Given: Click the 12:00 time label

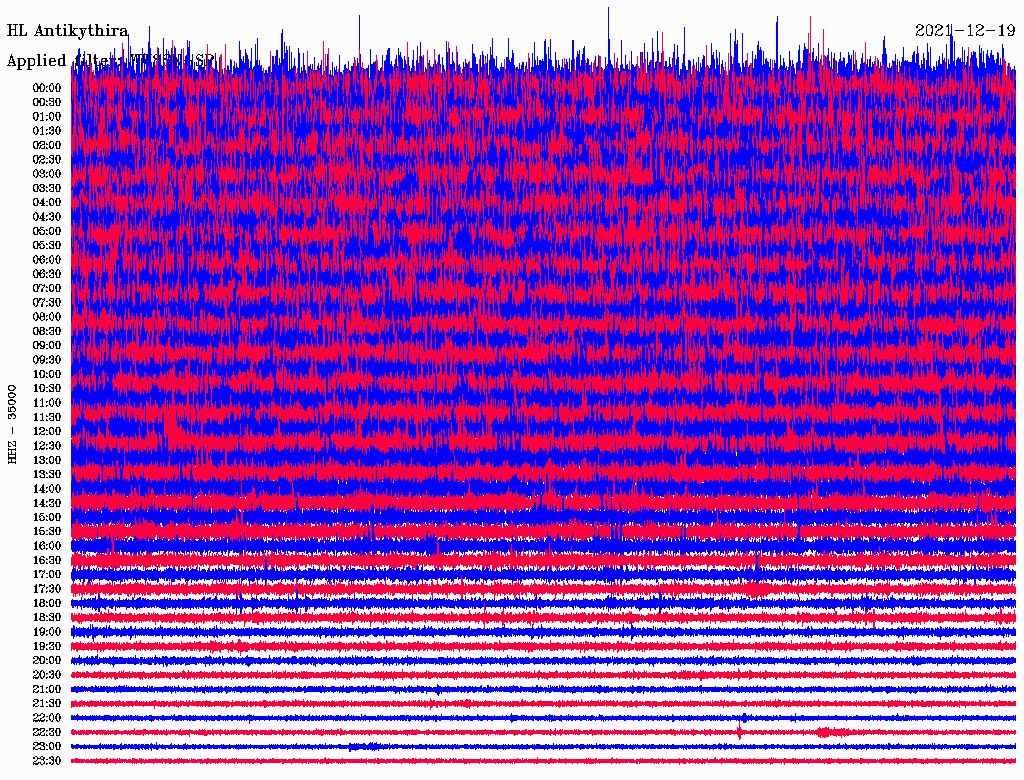Looking at the screenshot, I should 47,432.
